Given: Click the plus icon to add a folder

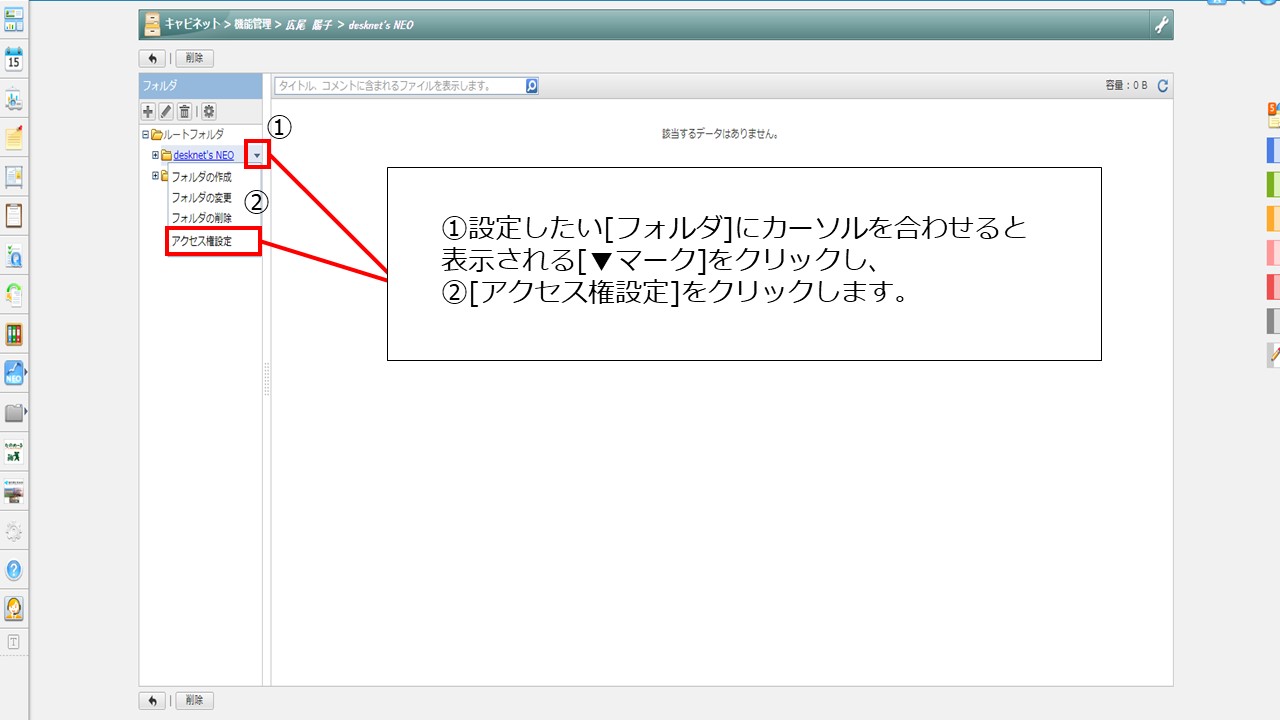Looking at the screenshot, I should pyautogui.click(x=148, y=112).
